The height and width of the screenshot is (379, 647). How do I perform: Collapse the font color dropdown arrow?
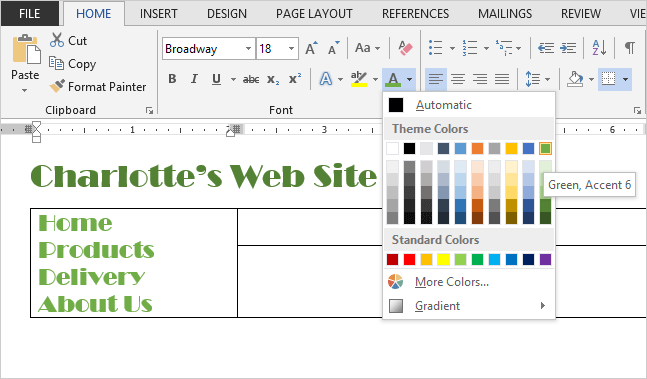pos(409,79)
